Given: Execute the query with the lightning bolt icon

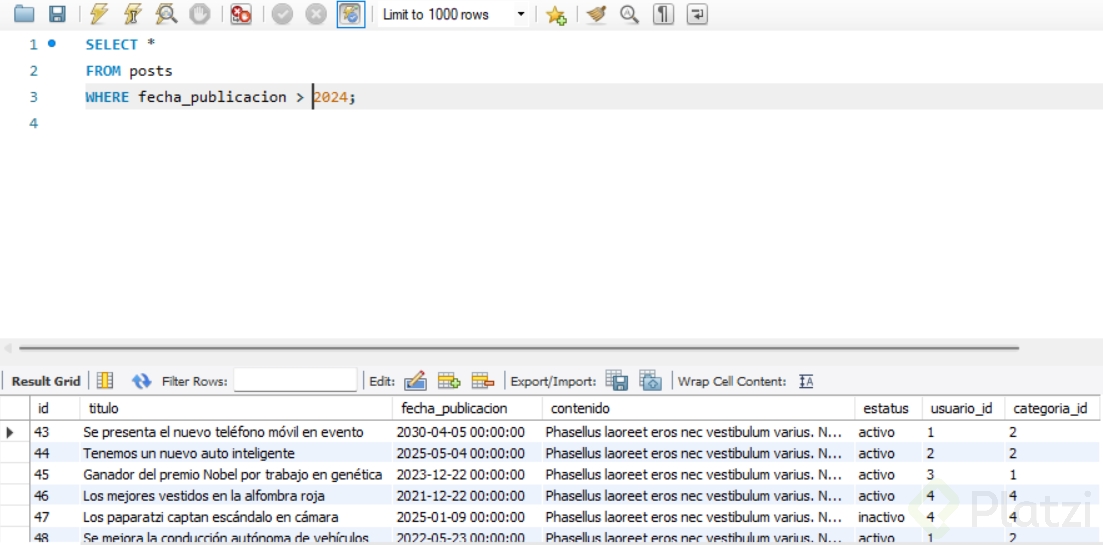Looking at the screenshot, I should tap(97, 13).
